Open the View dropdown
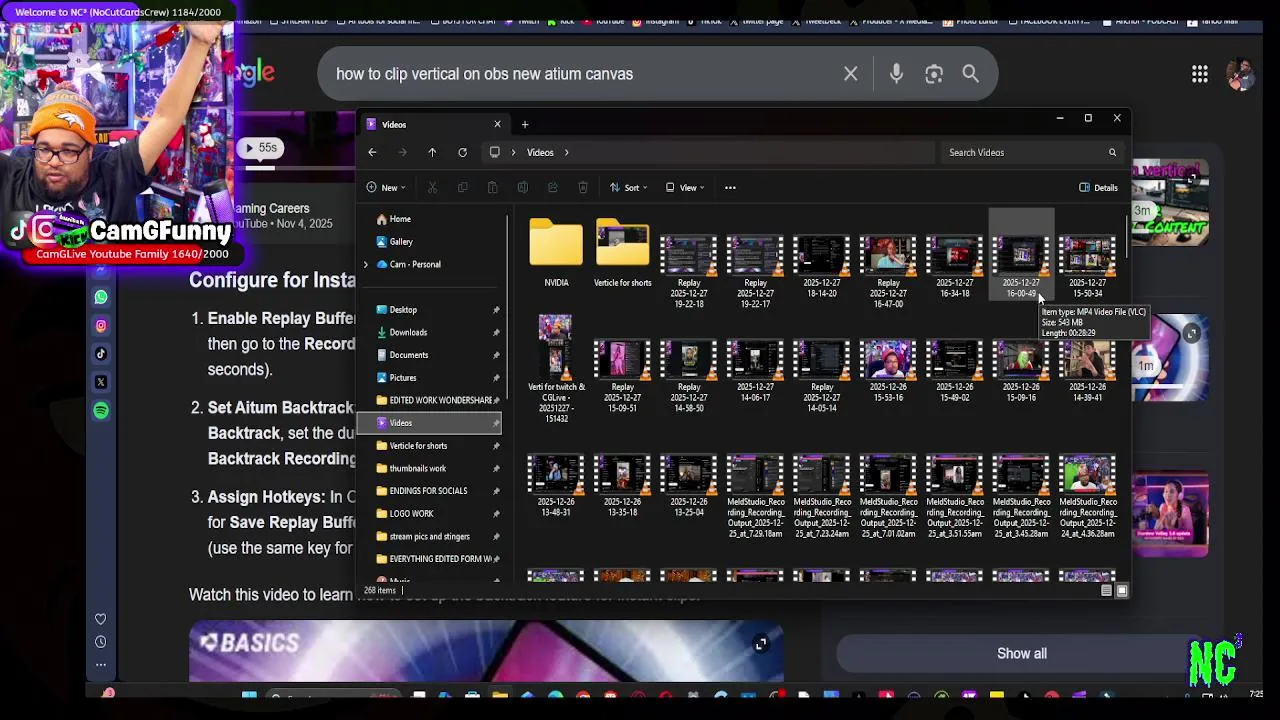The width and height of the screenshot is (1280, 720). (x=685, y=188)
